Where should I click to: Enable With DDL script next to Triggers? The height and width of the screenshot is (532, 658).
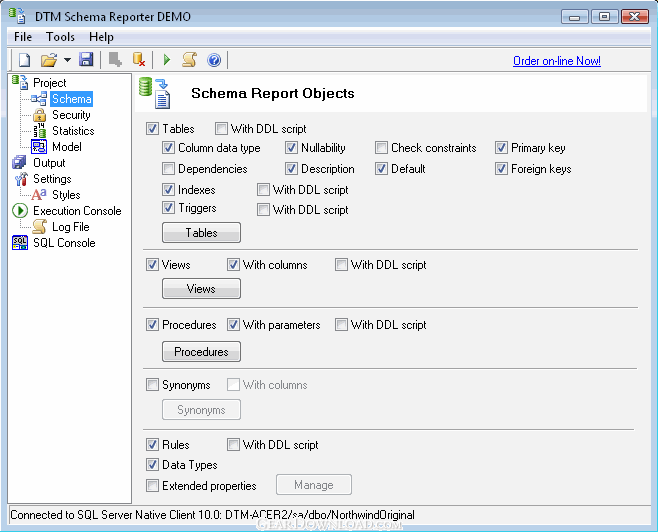click(x=263, y=209)
